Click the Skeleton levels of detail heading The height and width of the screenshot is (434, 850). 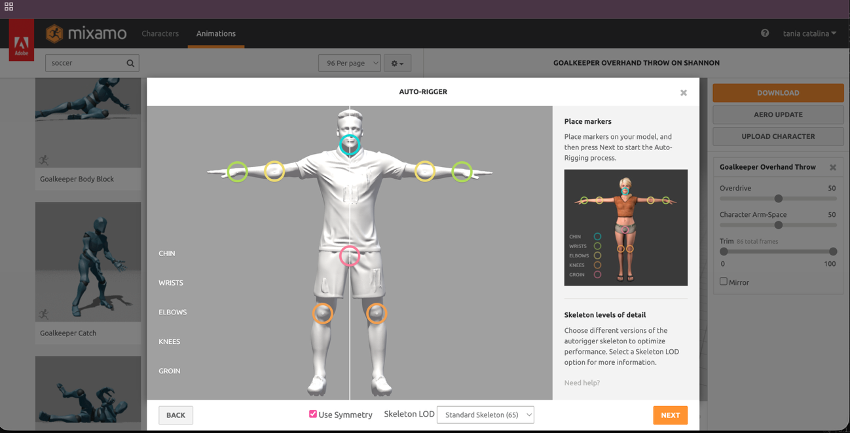coord(604,315)
